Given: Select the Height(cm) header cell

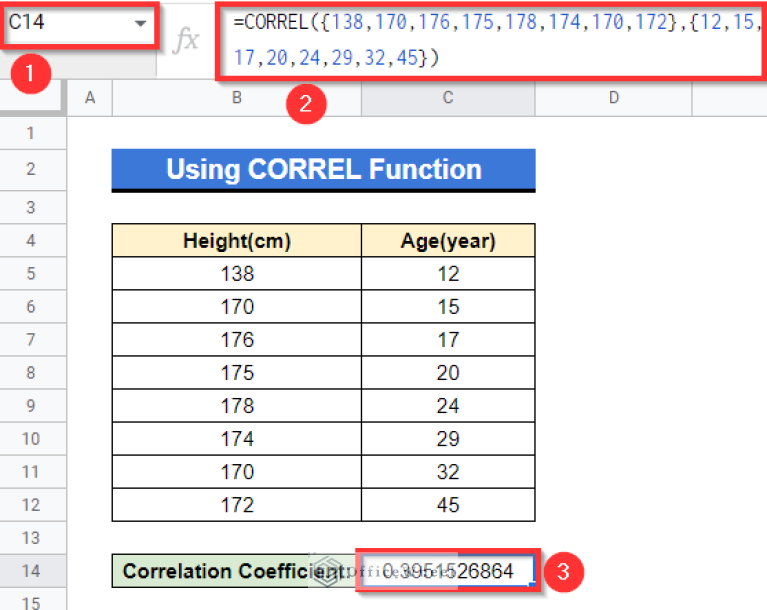Looking at the screenshot, I should (236, 241).
